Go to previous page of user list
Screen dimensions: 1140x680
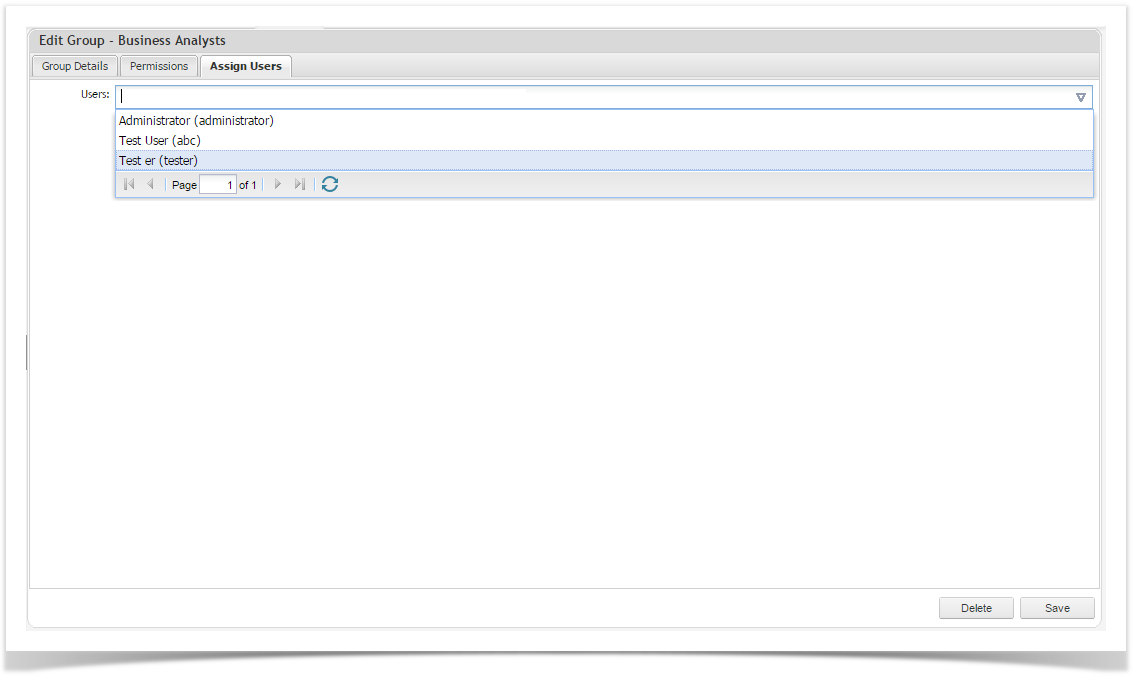point(151,185)
